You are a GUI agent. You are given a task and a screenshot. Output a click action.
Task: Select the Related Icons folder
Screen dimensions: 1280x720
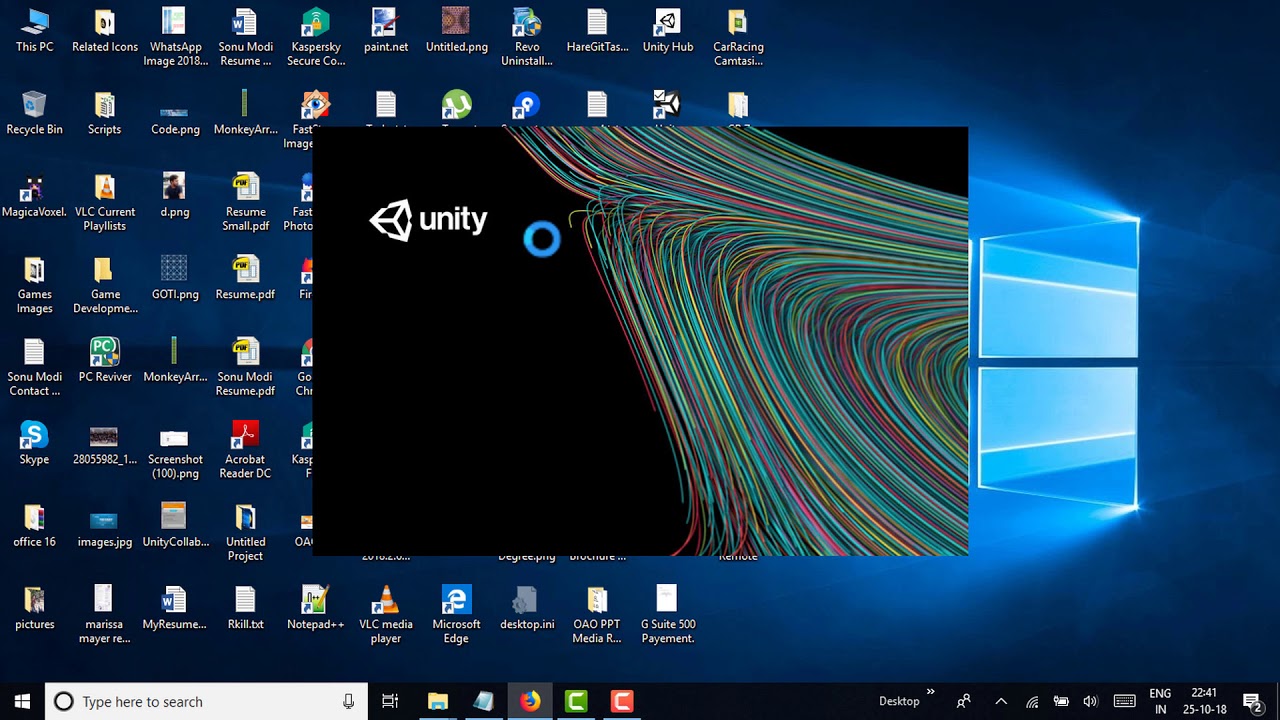click(x=105, y=31)
